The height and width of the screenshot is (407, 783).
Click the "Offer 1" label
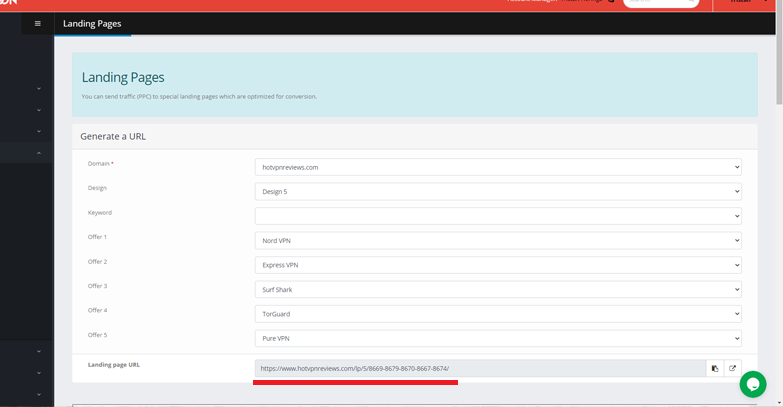tap(97, 237)
